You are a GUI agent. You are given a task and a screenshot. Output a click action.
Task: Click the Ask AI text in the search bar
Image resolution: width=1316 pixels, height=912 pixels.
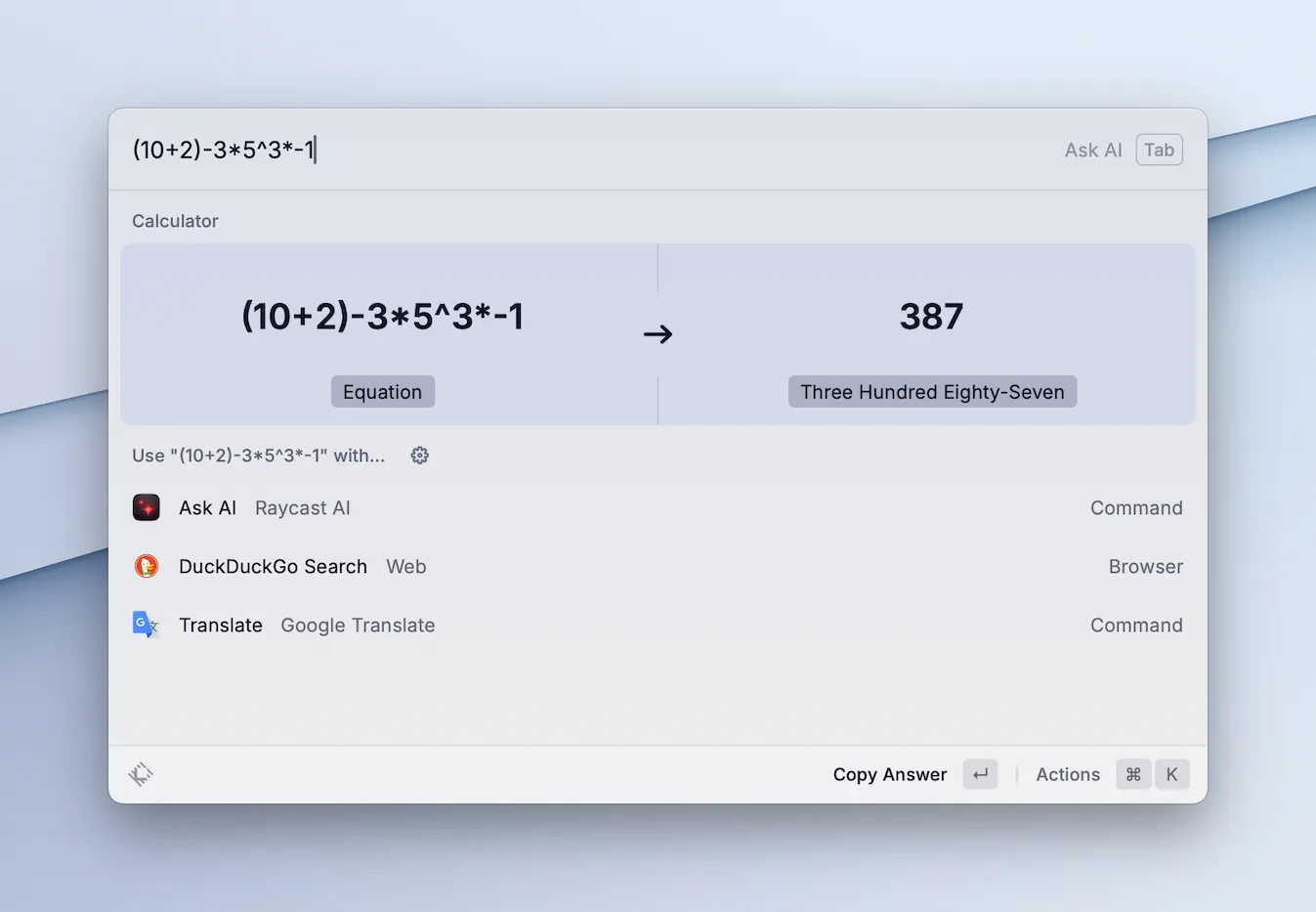pos(1092,150)
